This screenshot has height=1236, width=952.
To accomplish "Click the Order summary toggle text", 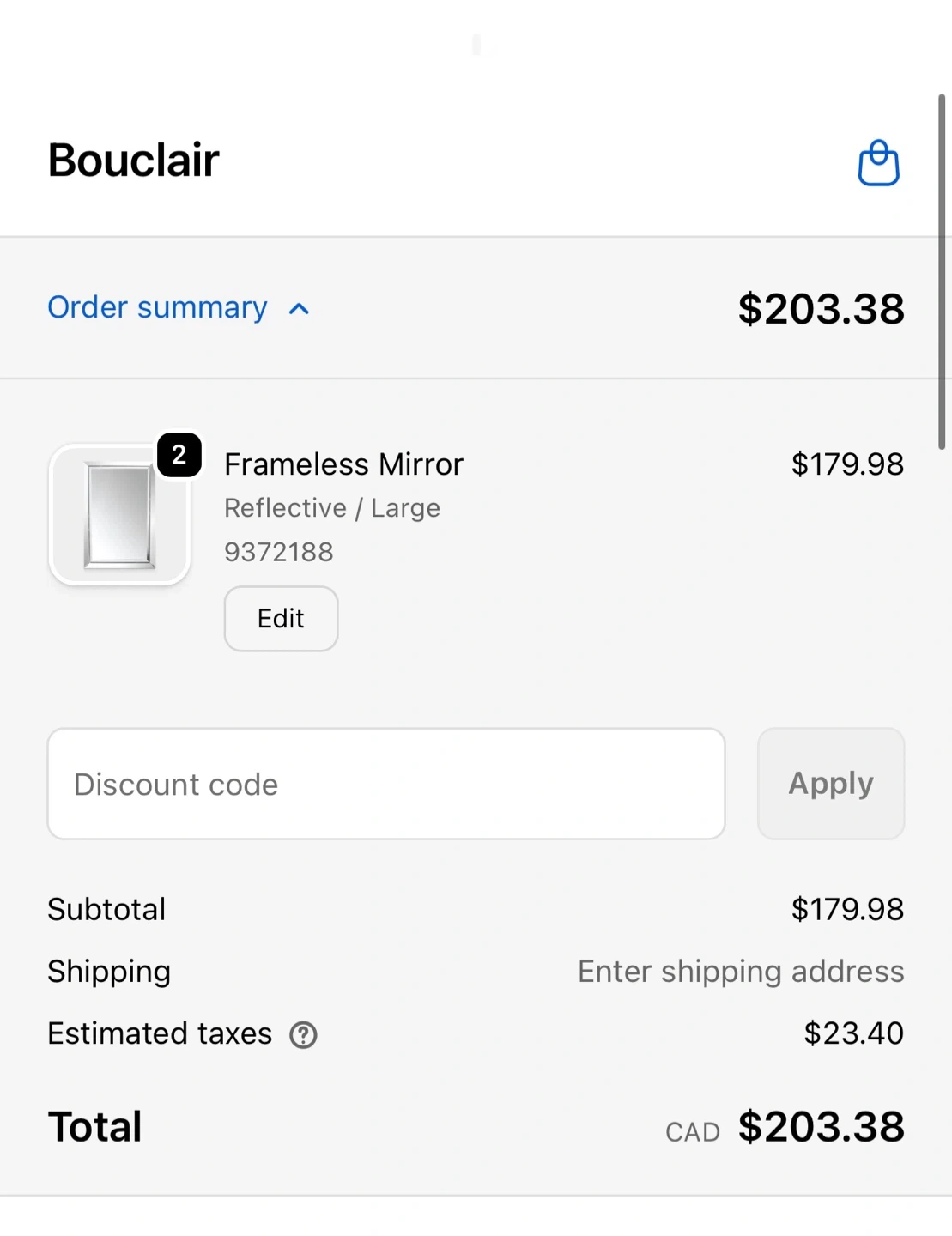I will [157, 307].
